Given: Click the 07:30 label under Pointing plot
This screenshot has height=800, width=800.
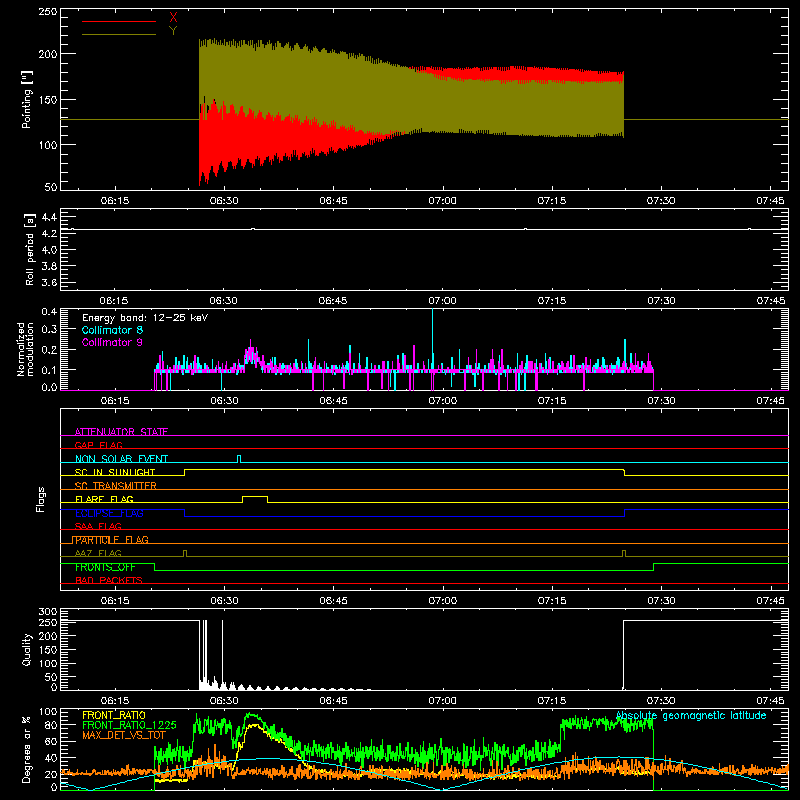Looking at the screenshot, I should [x=661, y=201].
